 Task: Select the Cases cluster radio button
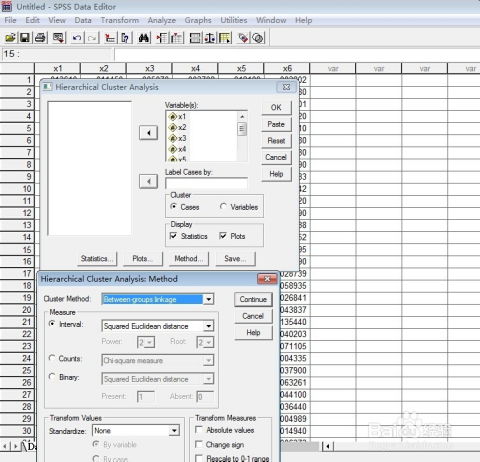click(x=173, y=206)
